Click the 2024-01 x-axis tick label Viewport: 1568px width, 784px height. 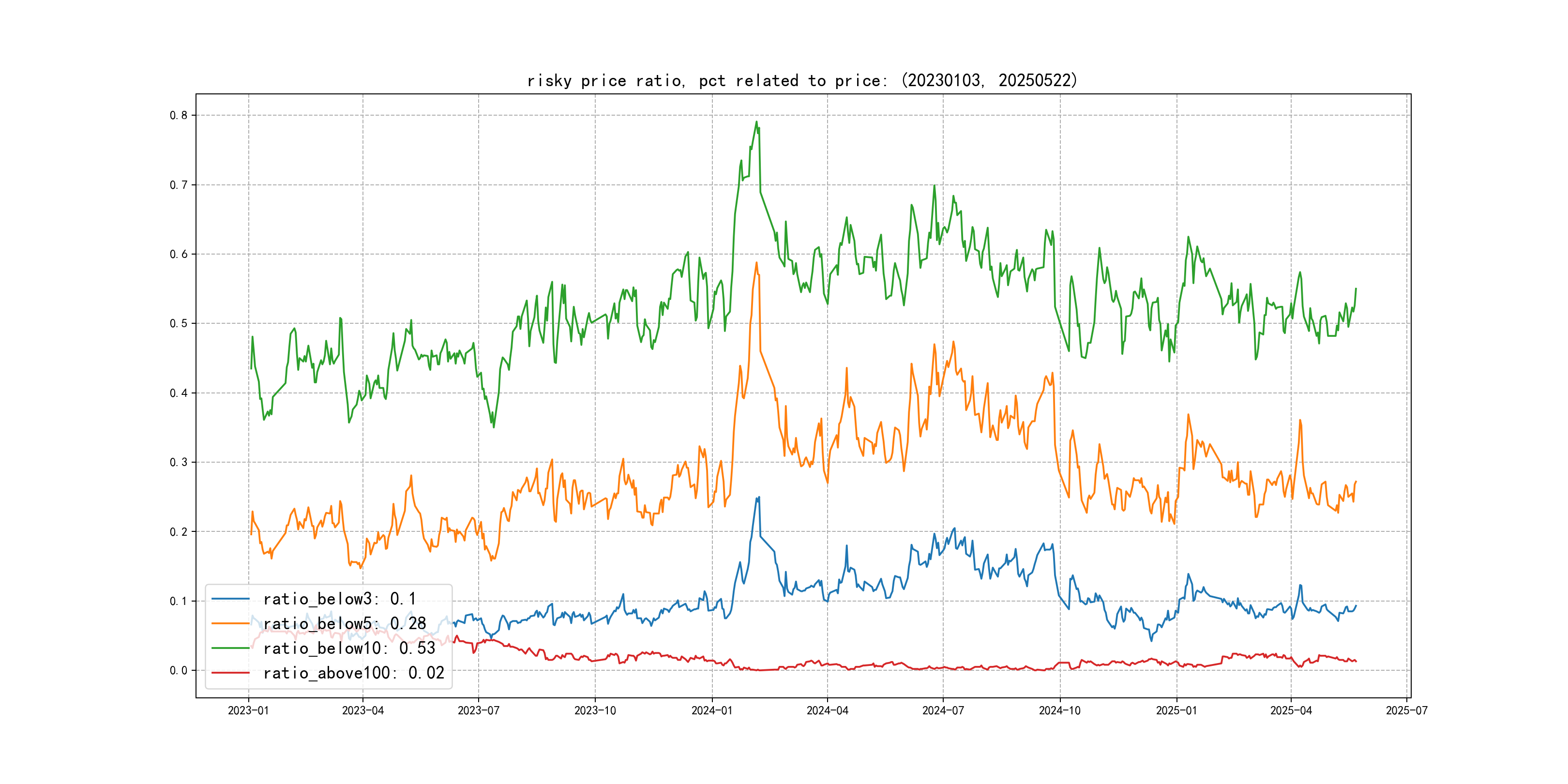711,710
